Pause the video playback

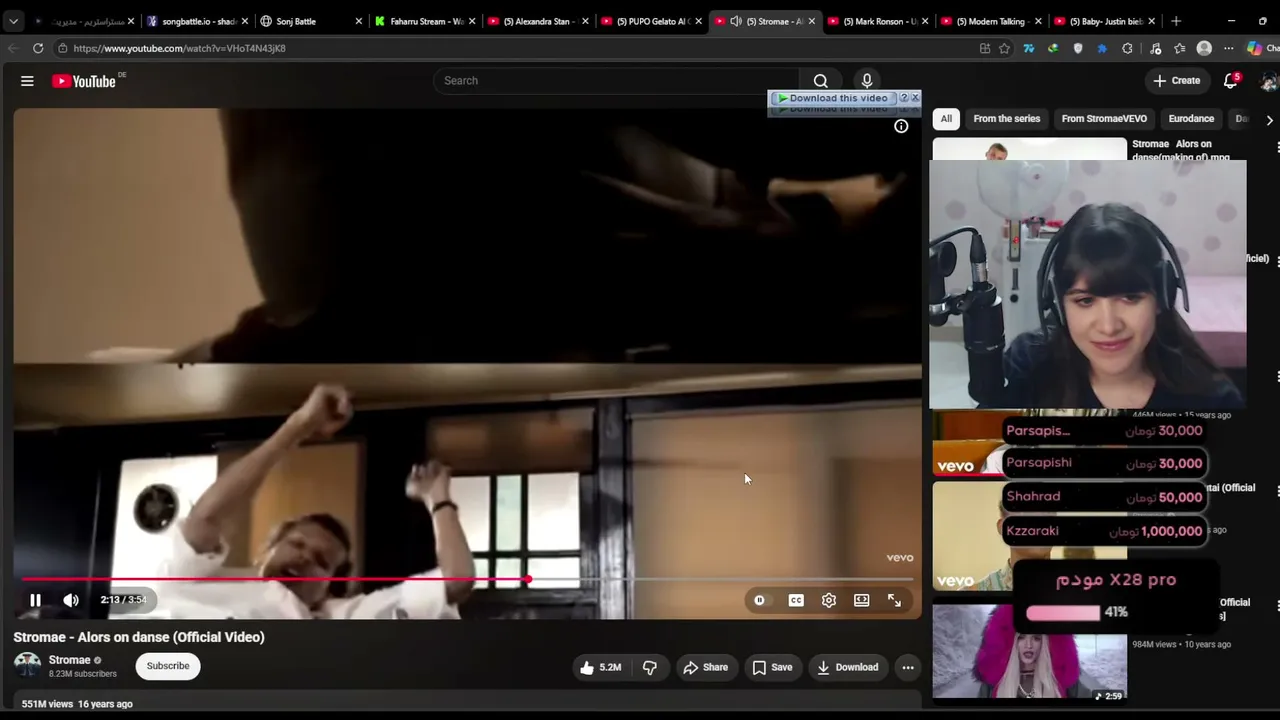[x=35, y=600]
